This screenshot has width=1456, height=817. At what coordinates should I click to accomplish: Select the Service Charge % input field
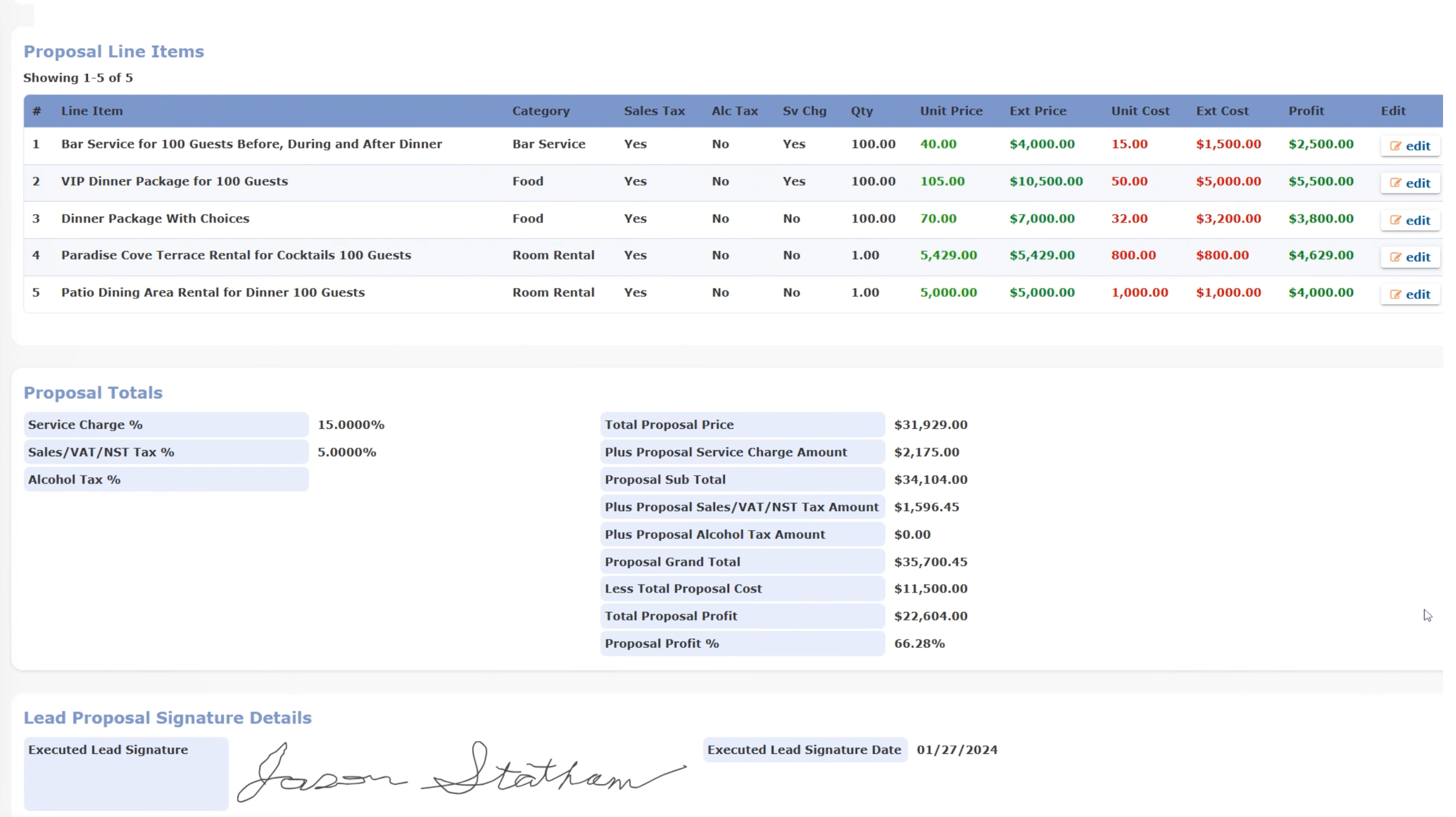tap(166, 424)
